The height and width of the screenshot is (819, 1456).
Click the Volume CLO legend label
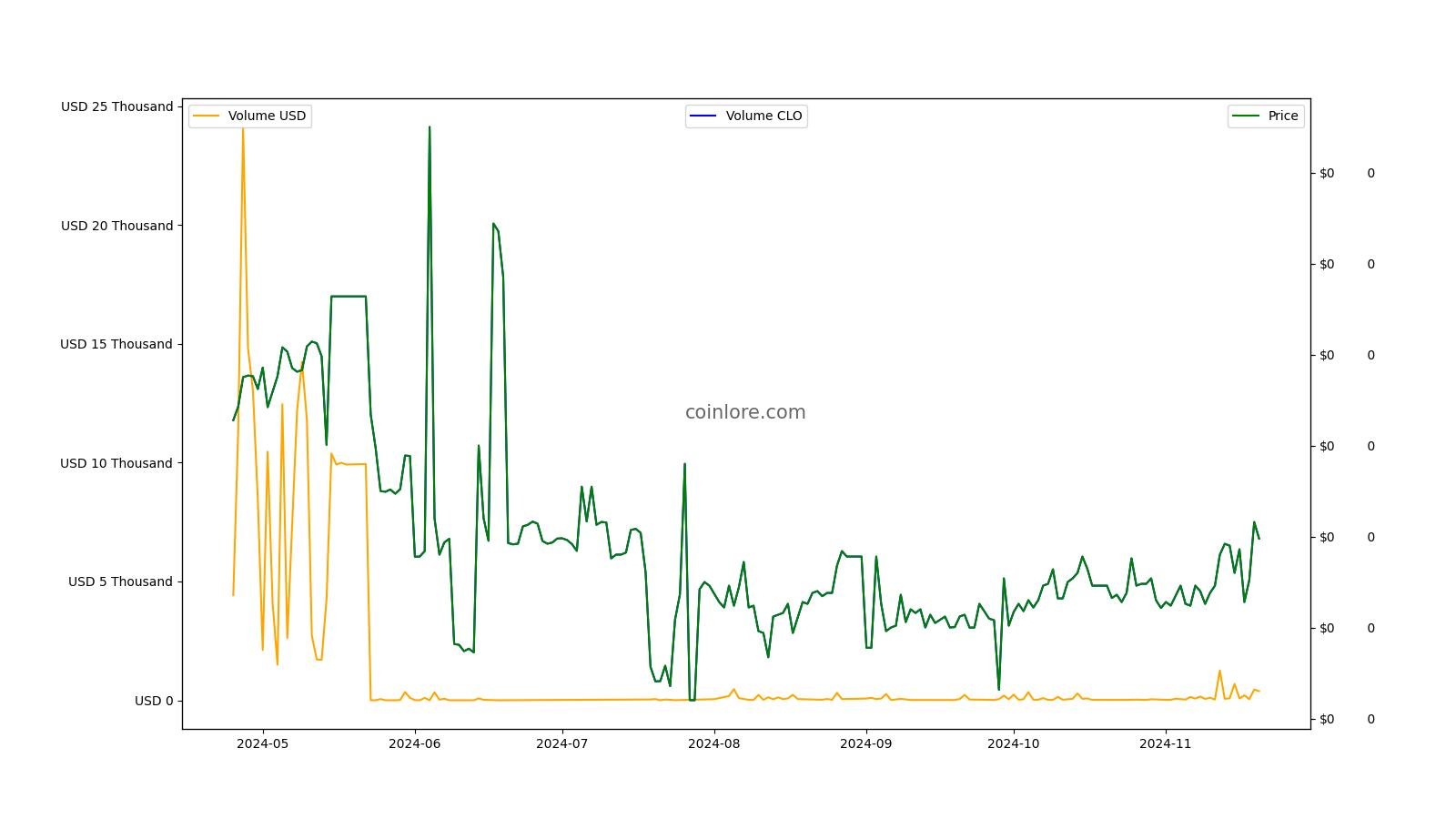[763, 116]
